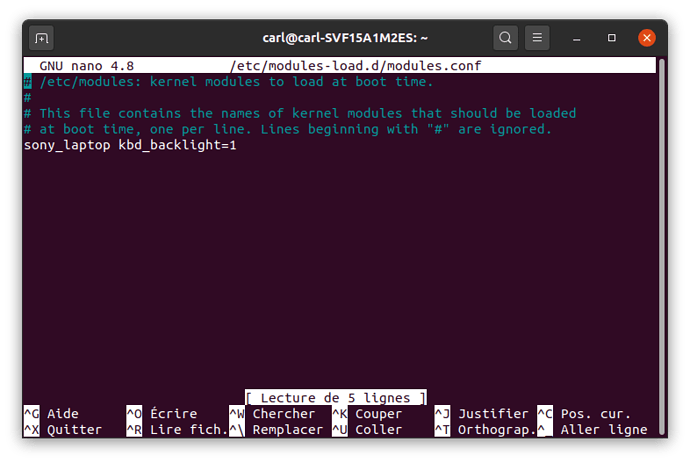690x462 pixels.
Task: Open a new terminal tab
Action: (x=42, y=38)
